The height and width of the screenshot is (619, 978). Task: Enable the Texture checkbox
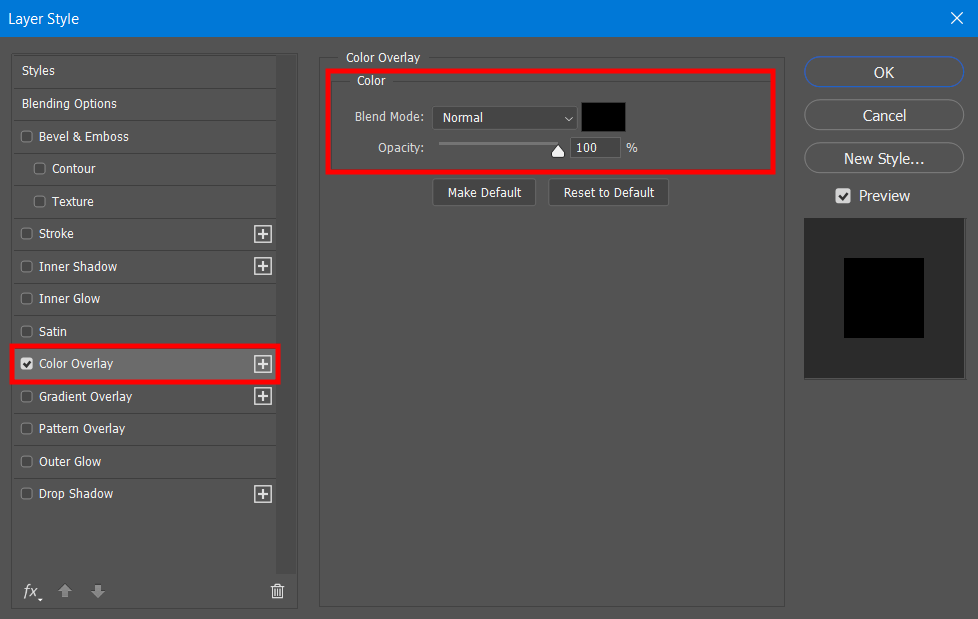(40, 201)
